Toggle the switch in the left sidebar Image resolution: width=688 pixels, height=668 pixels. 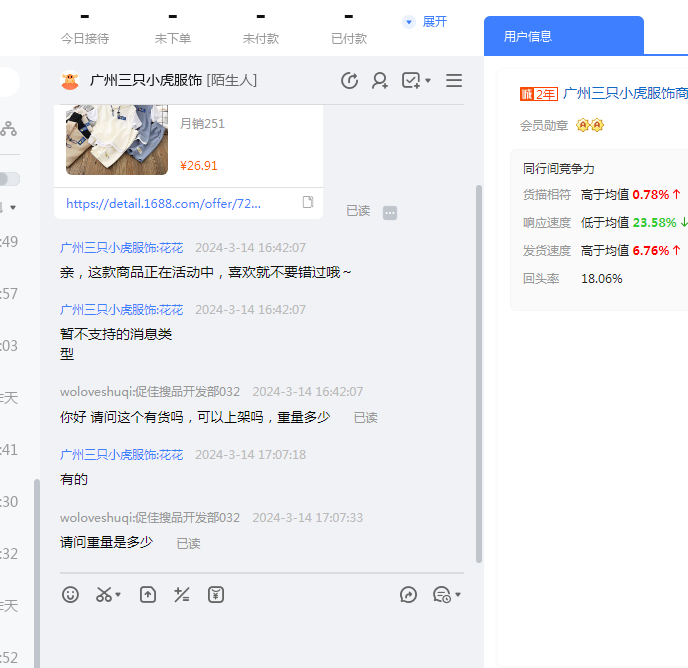pyautogui.click(x=8, y=179)
